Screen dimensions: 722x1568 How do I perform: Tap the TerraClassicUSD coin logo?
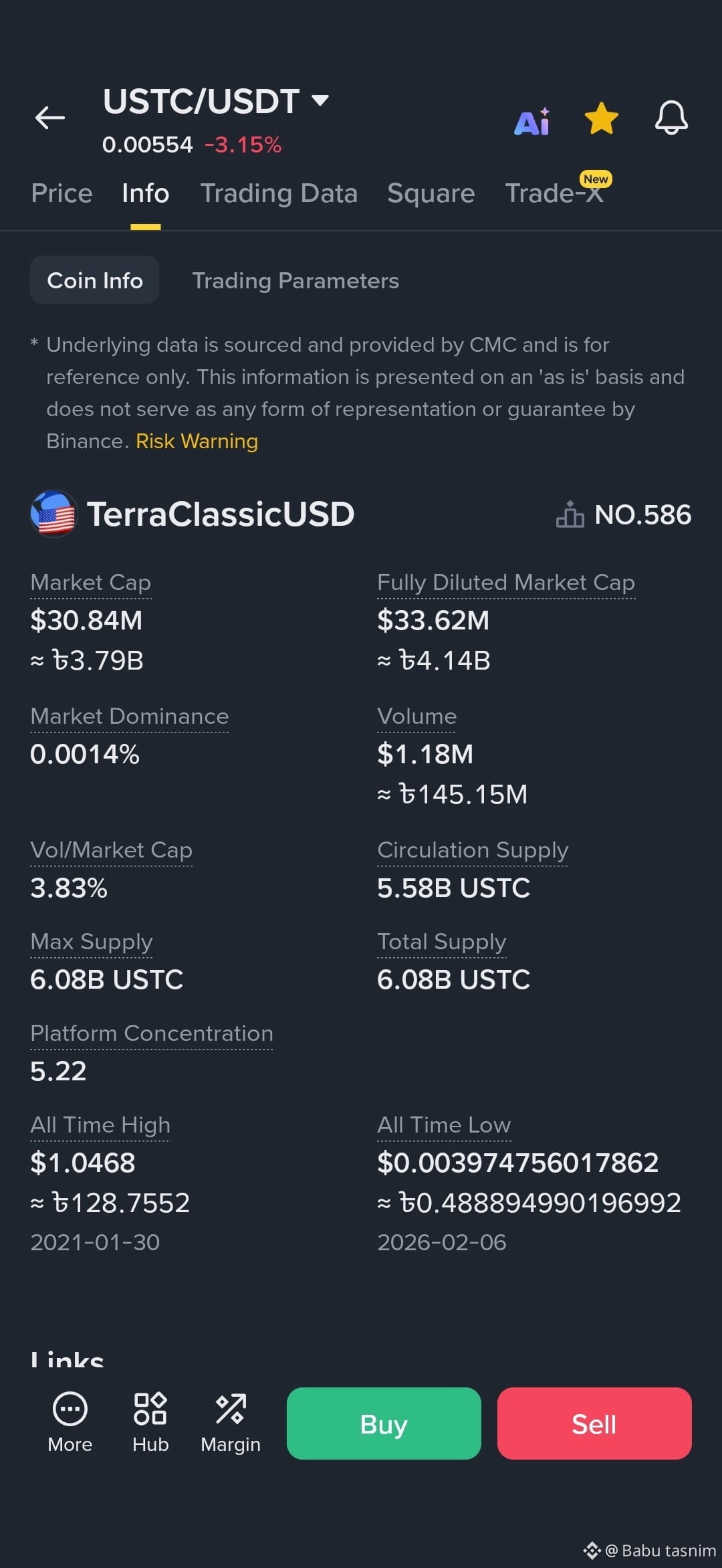[x=53, y=514]
